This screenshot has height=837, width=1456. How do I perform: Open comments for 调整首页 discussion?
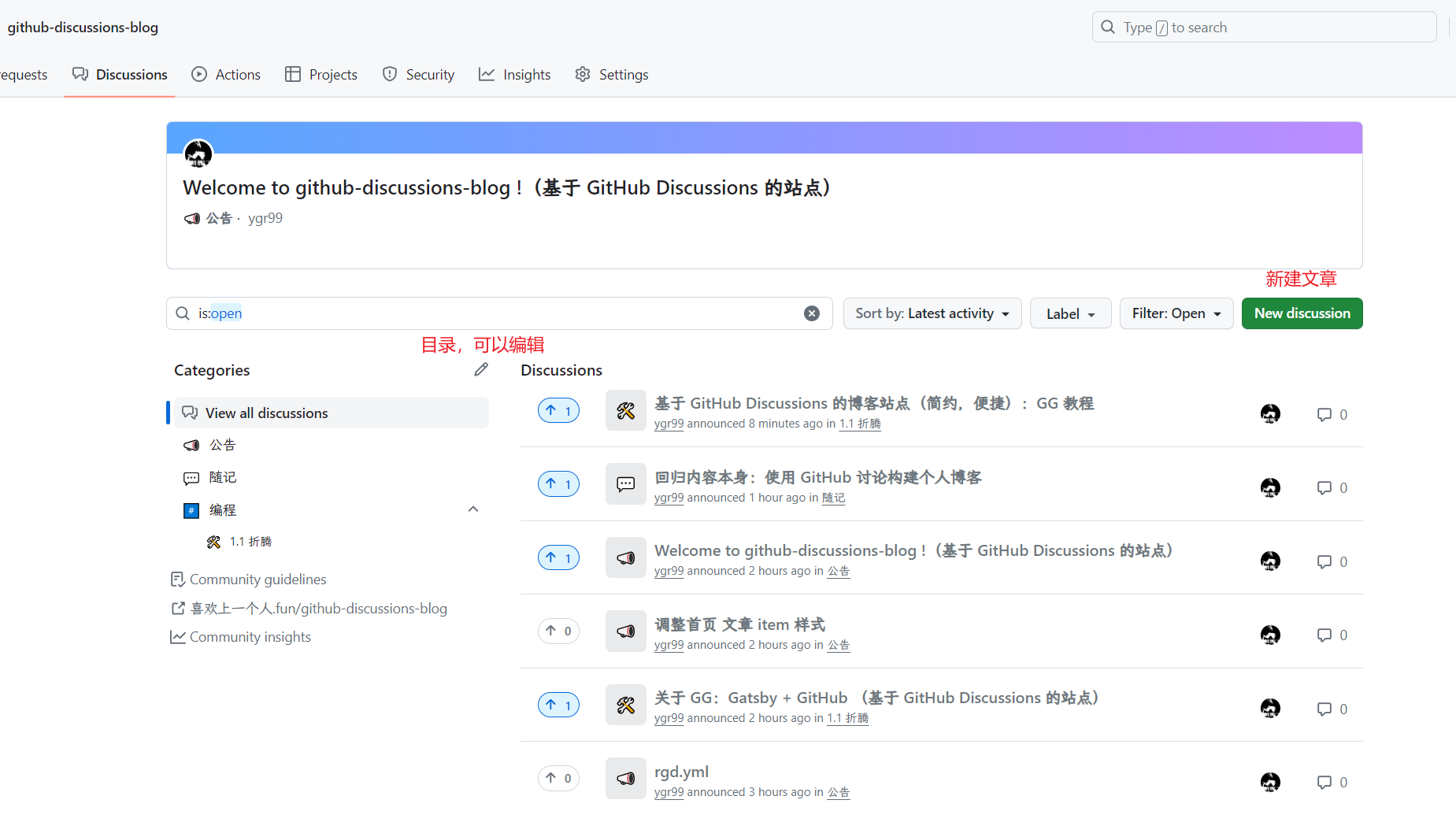coord(1332,635)
